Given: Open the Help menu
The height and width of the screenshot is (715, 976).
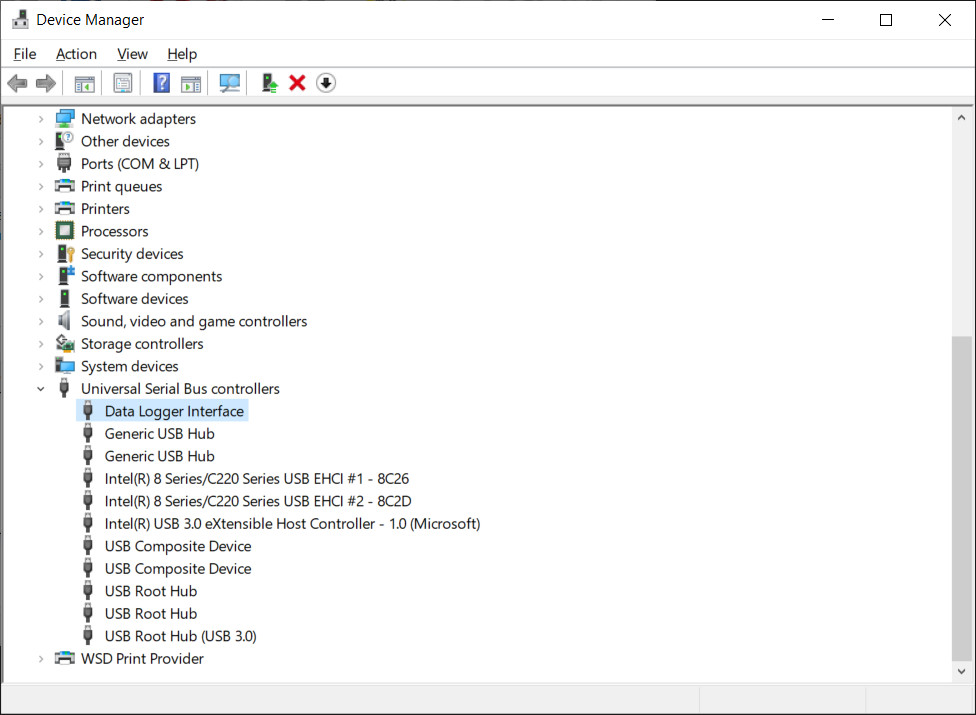Looking at the screenshot, I should (182, 54).
